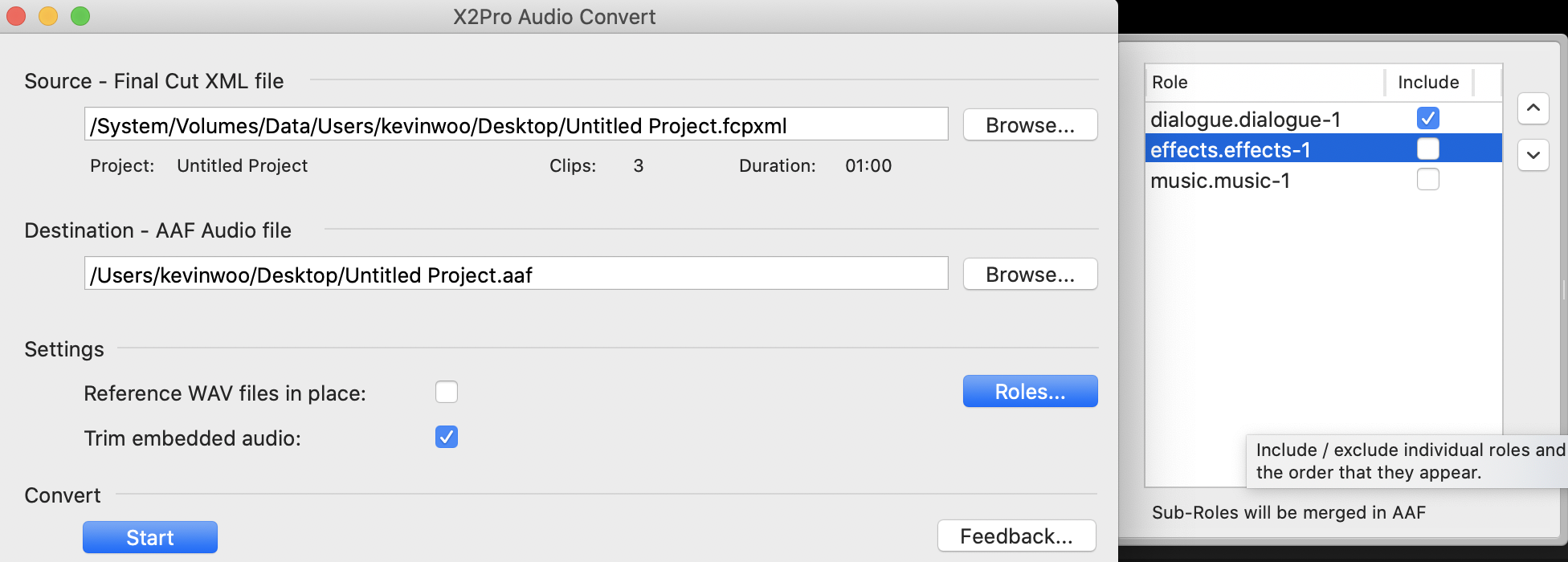This screenshot has width=1568, height=562.
Task: Check Include for music.music-1 role
Action: click(x=1427, y=180)
